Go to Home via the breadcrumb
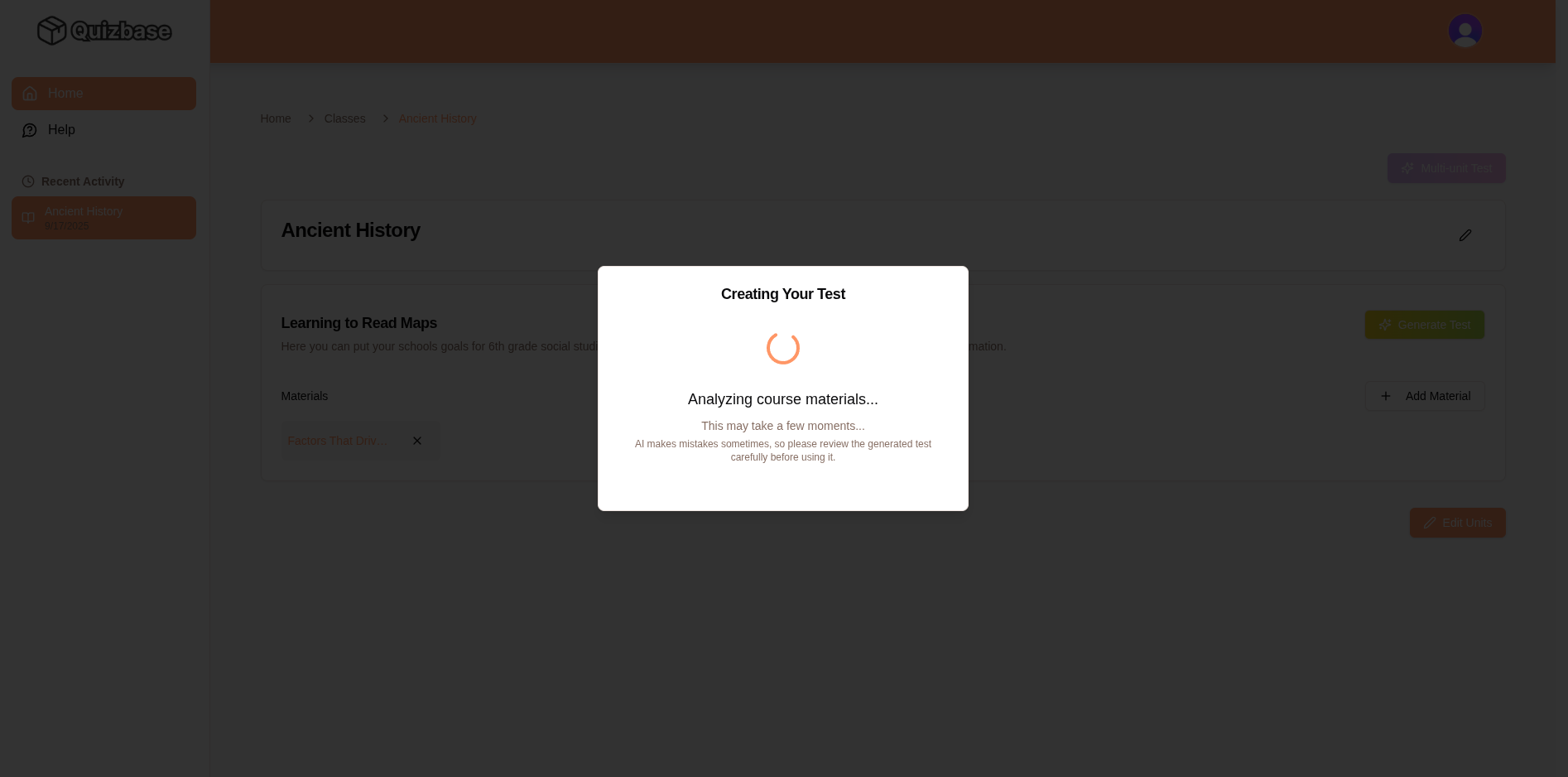This screenshot has height=777, width=1568. [x=276, y=118]
